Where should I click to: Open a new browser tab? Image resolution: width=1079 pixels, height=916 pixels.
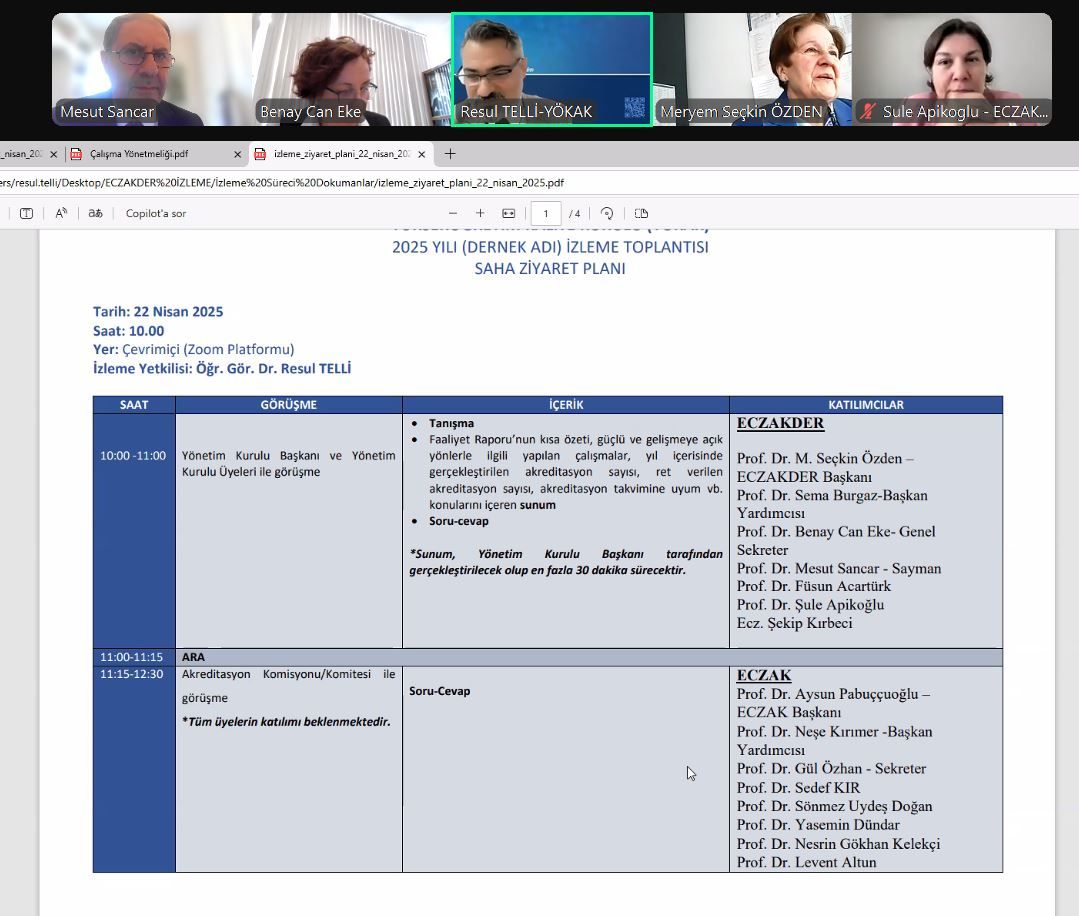click(x=450, y=154)
